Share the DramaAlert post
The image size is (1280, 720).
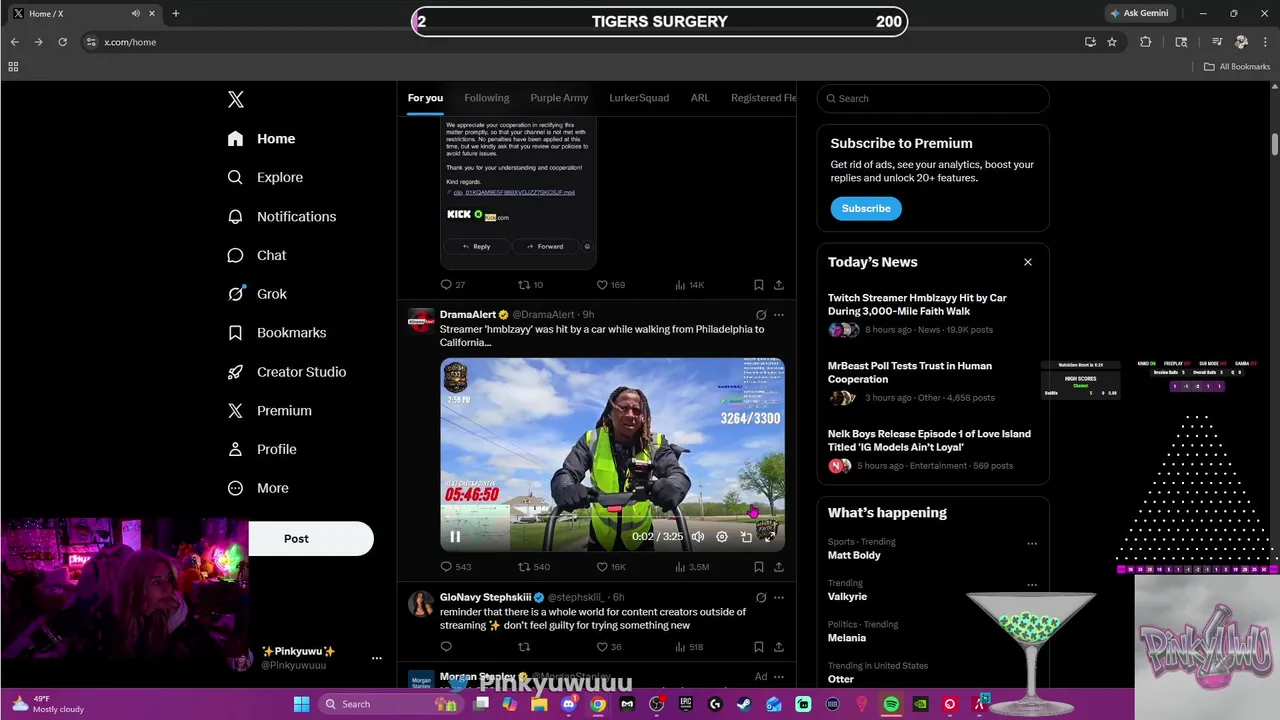coord(779,567)
